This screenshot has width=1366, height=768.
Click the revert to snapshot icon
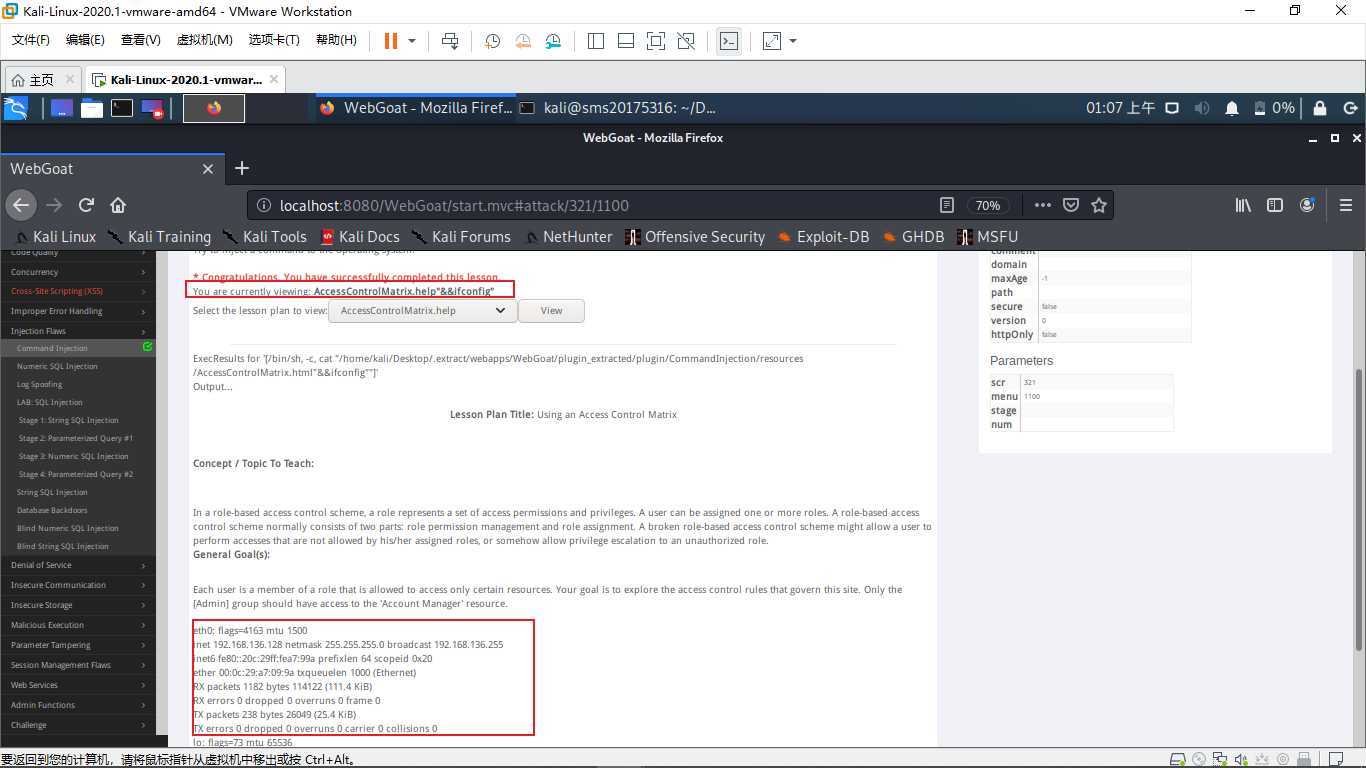[x=523, y=41]
